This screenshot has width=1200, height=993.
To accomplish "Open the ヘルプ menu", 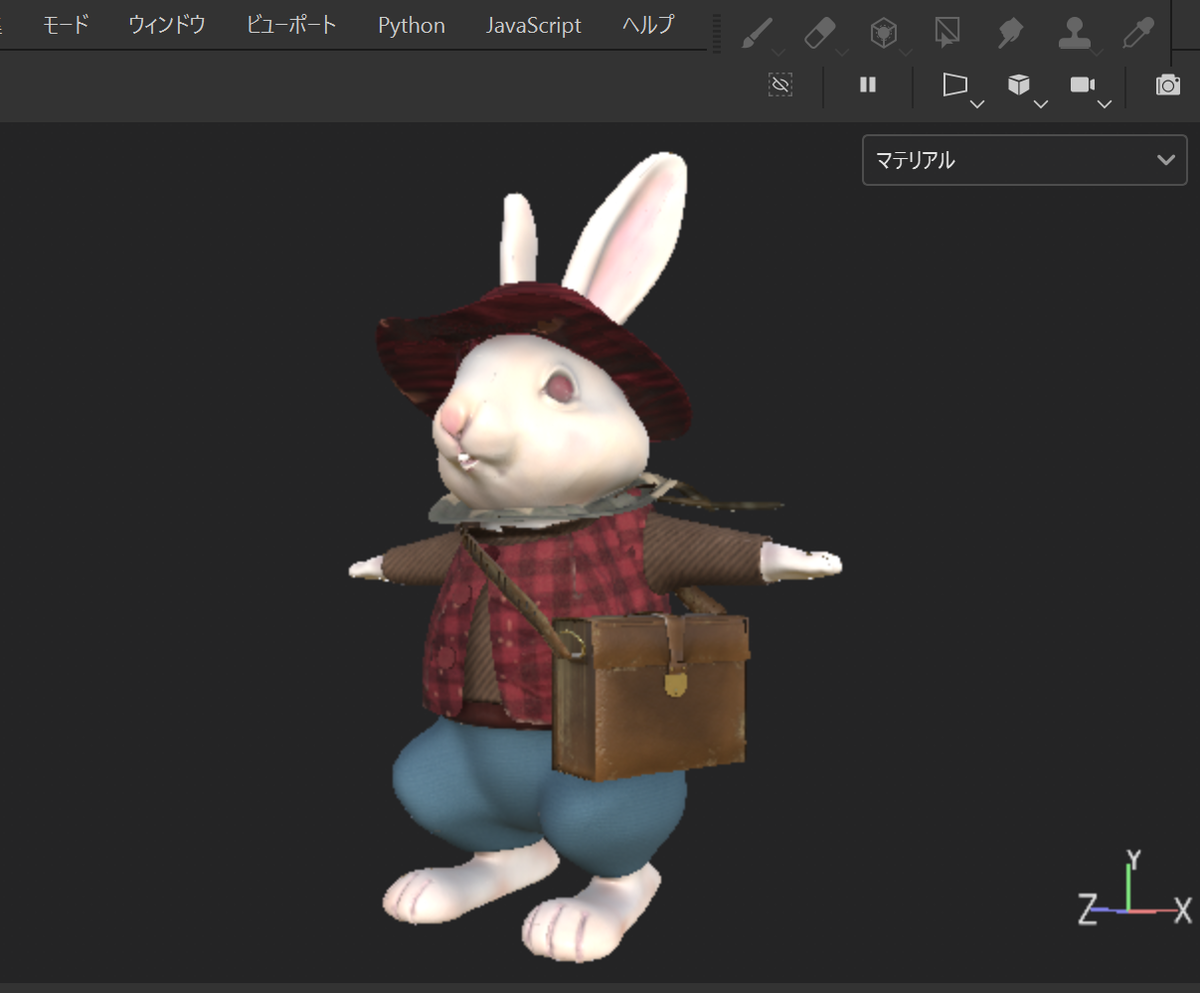I will tap(648, 25).
